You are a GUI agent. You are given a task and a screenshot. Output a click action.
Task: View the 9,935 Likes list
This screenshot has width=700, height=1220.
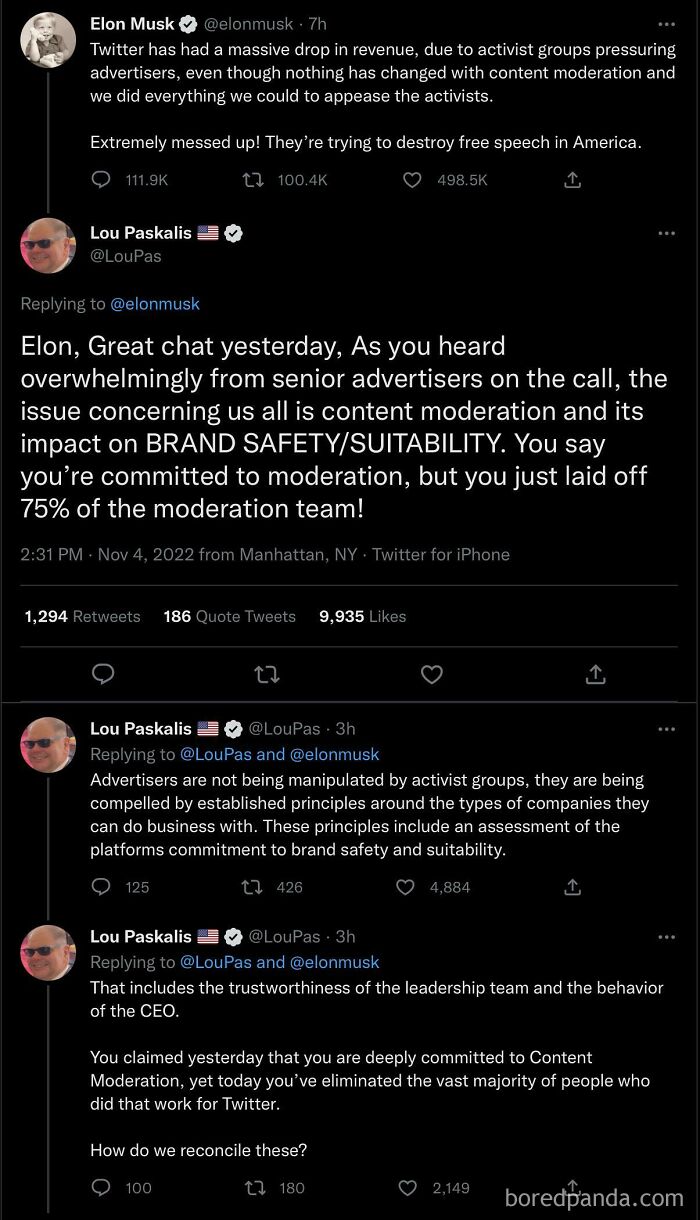pyautogui.click(x=362, y=617)
